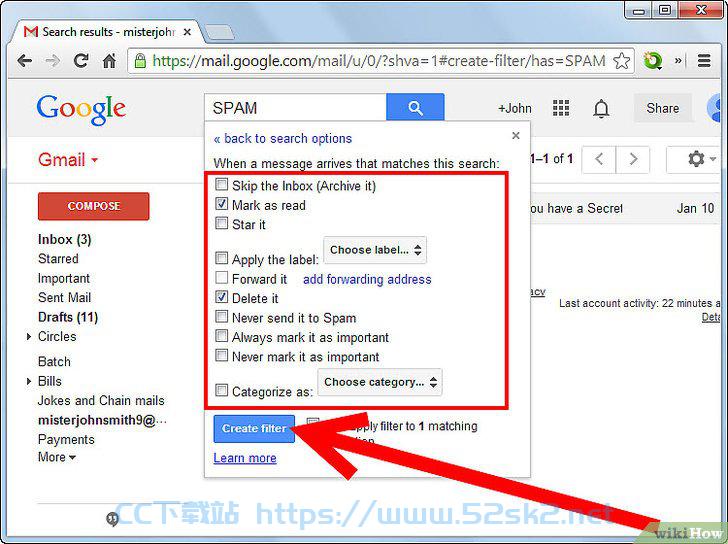Screen dimensions: 728x544
Task: Open the Choose category dropdown
Action: point(380,382)
